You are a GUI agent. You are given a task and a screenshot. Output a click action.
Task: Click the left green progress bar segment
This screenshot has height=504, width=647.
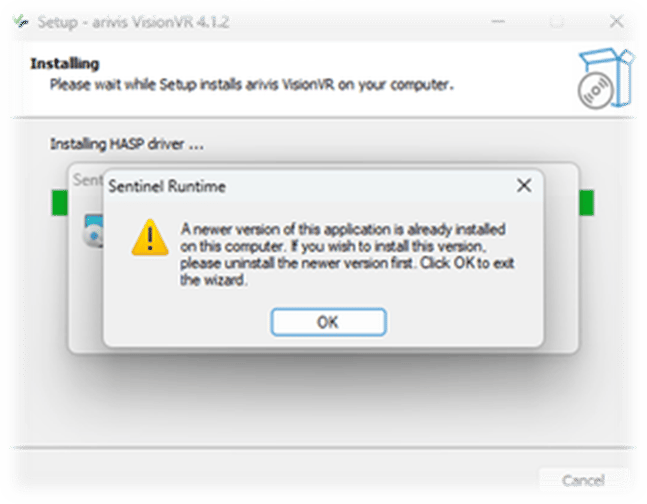(x=59, y=203)
